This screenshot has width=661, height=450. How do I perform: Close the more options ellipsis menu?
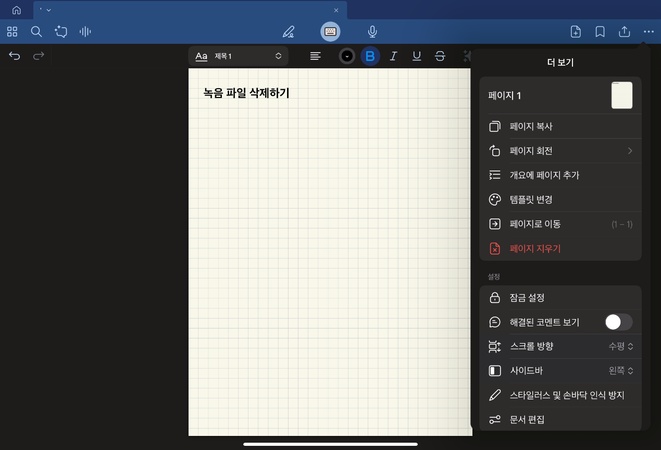click(648, 32)
